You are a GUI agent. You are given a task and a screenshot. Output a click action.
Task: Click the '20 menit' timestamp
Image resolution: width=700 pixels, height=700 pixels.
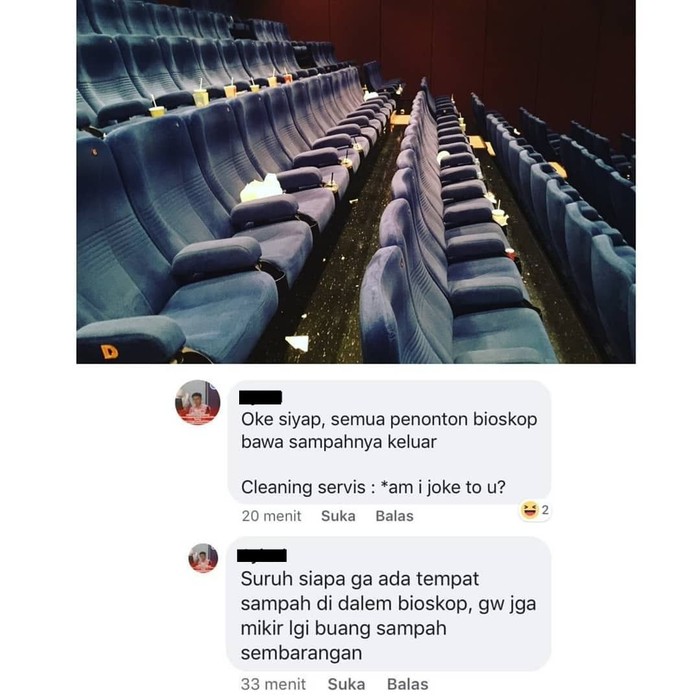click(x=271, y=516)
